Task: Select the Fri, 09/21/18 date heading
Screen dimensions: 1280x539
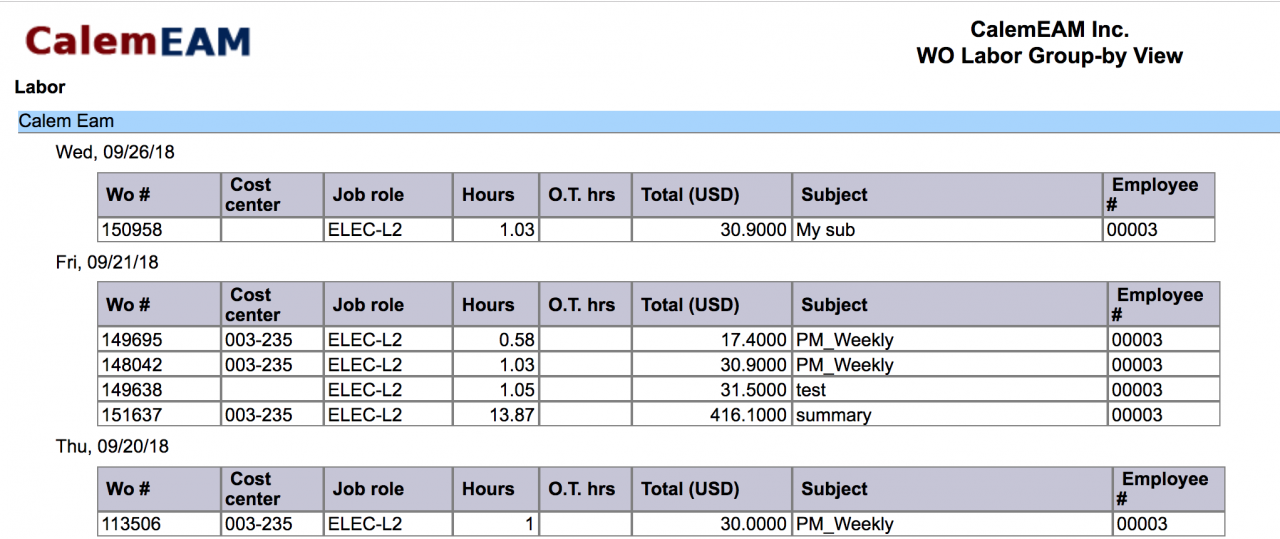Action: coord(107,262)
